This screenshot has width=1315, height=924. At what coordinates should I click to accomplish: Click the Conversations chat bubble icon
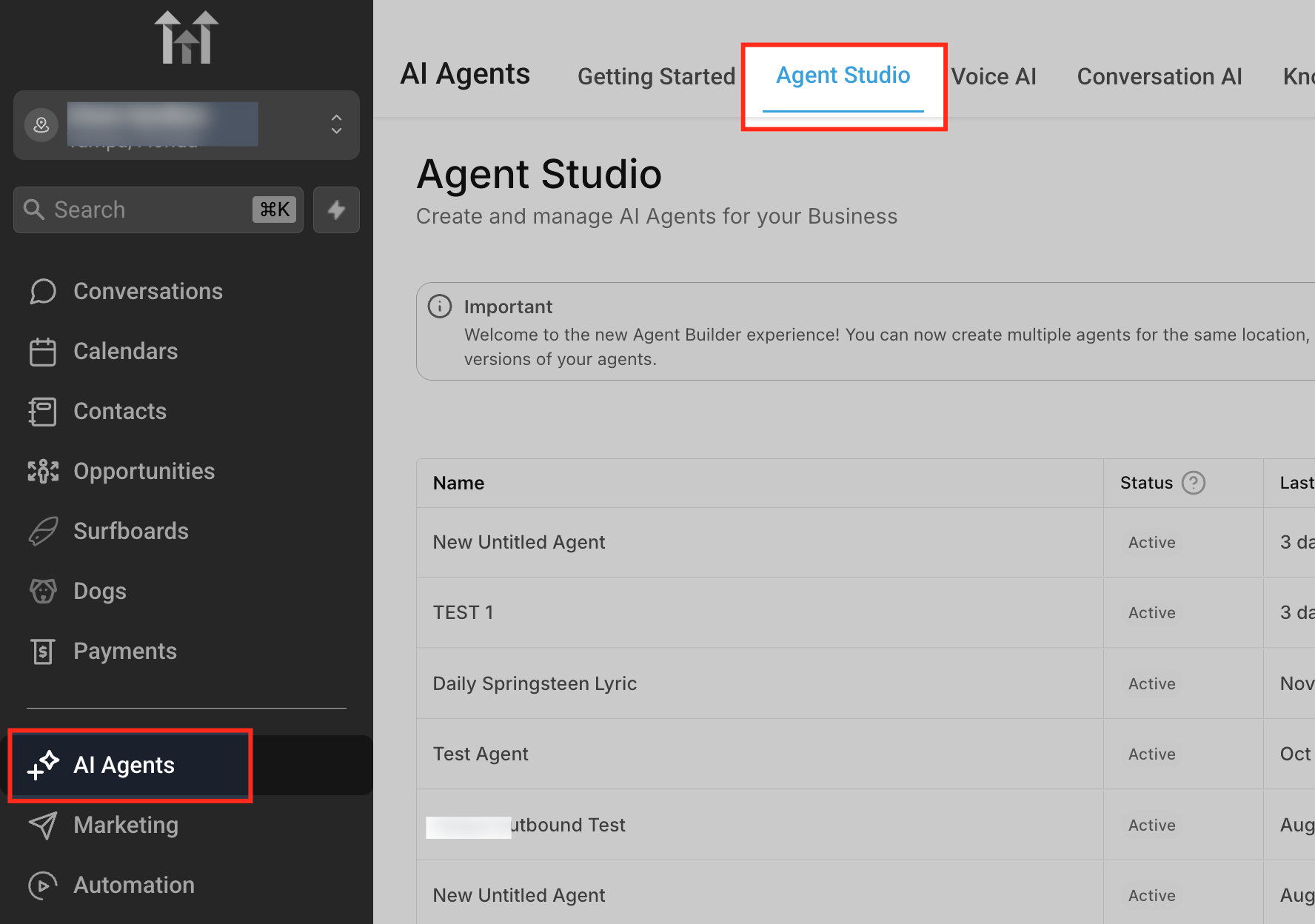(x=43, y=291)
